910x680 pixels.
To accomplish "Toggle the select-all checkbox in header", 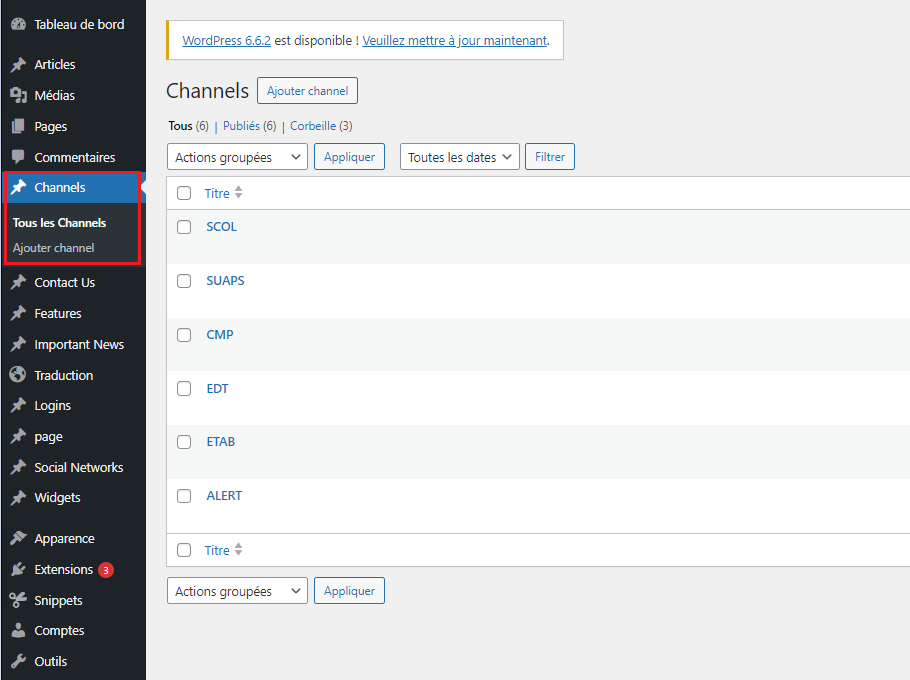I will pyautogui.click(x=184, y=193).
